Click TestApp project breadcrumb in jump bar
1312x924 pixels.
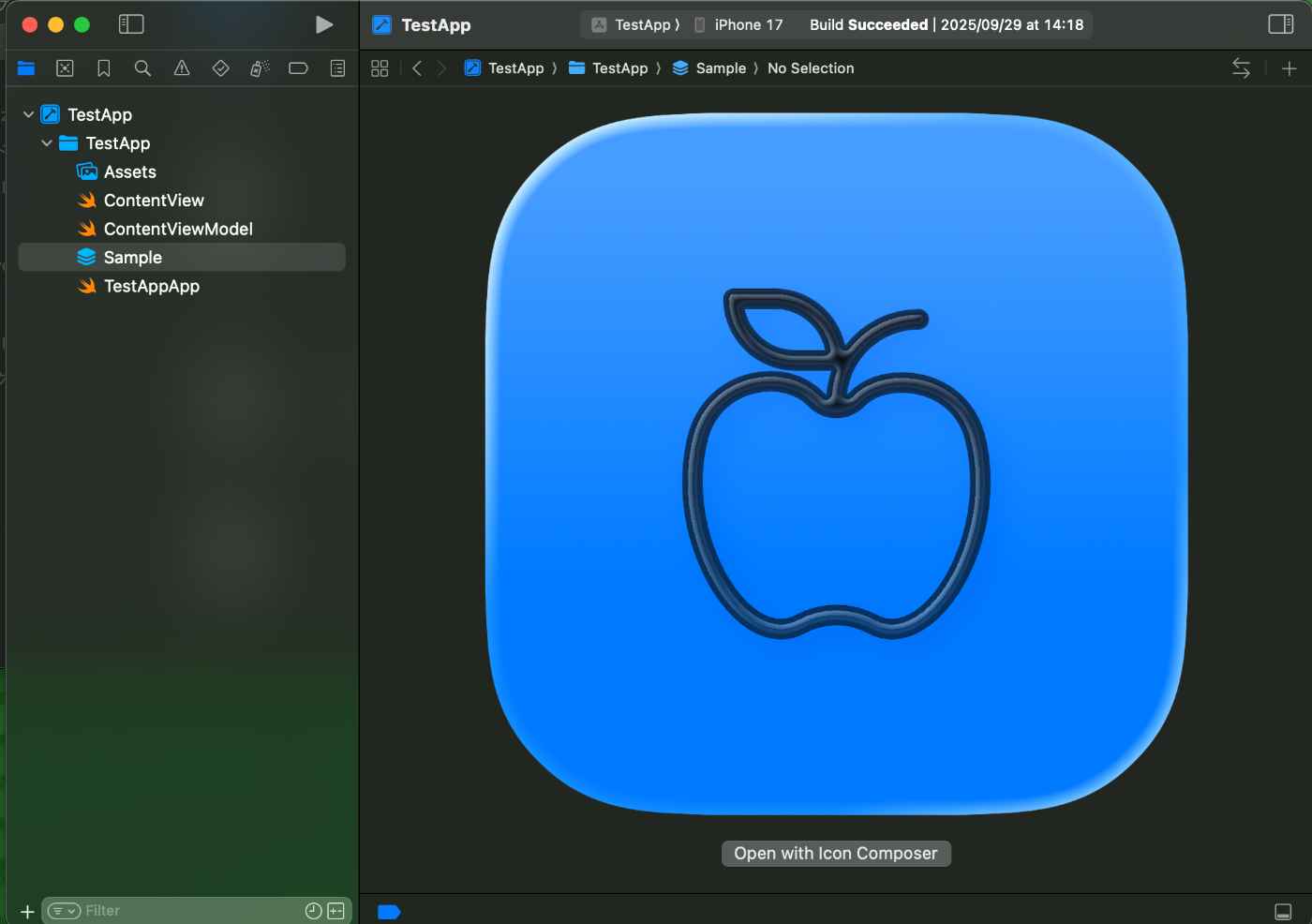coord(505,68)
